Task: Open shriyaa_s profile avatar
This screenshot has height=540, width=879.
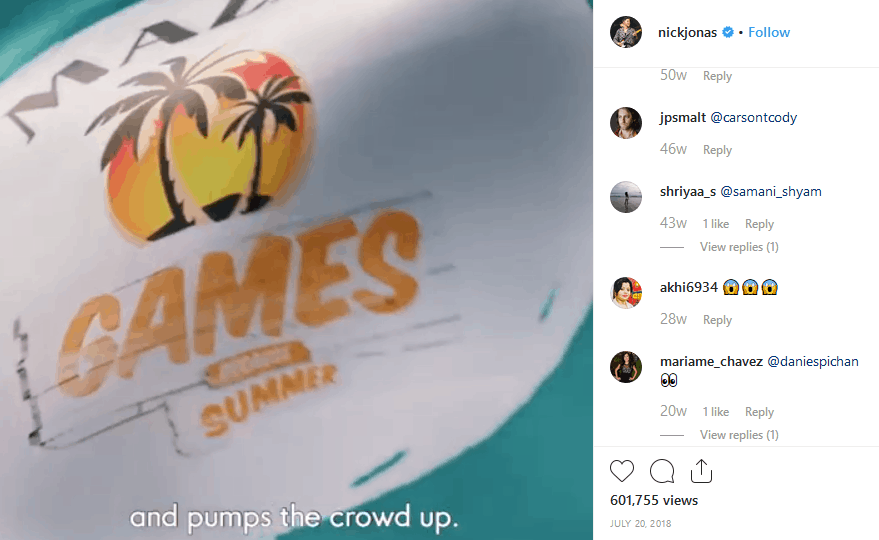Action: 626,196
